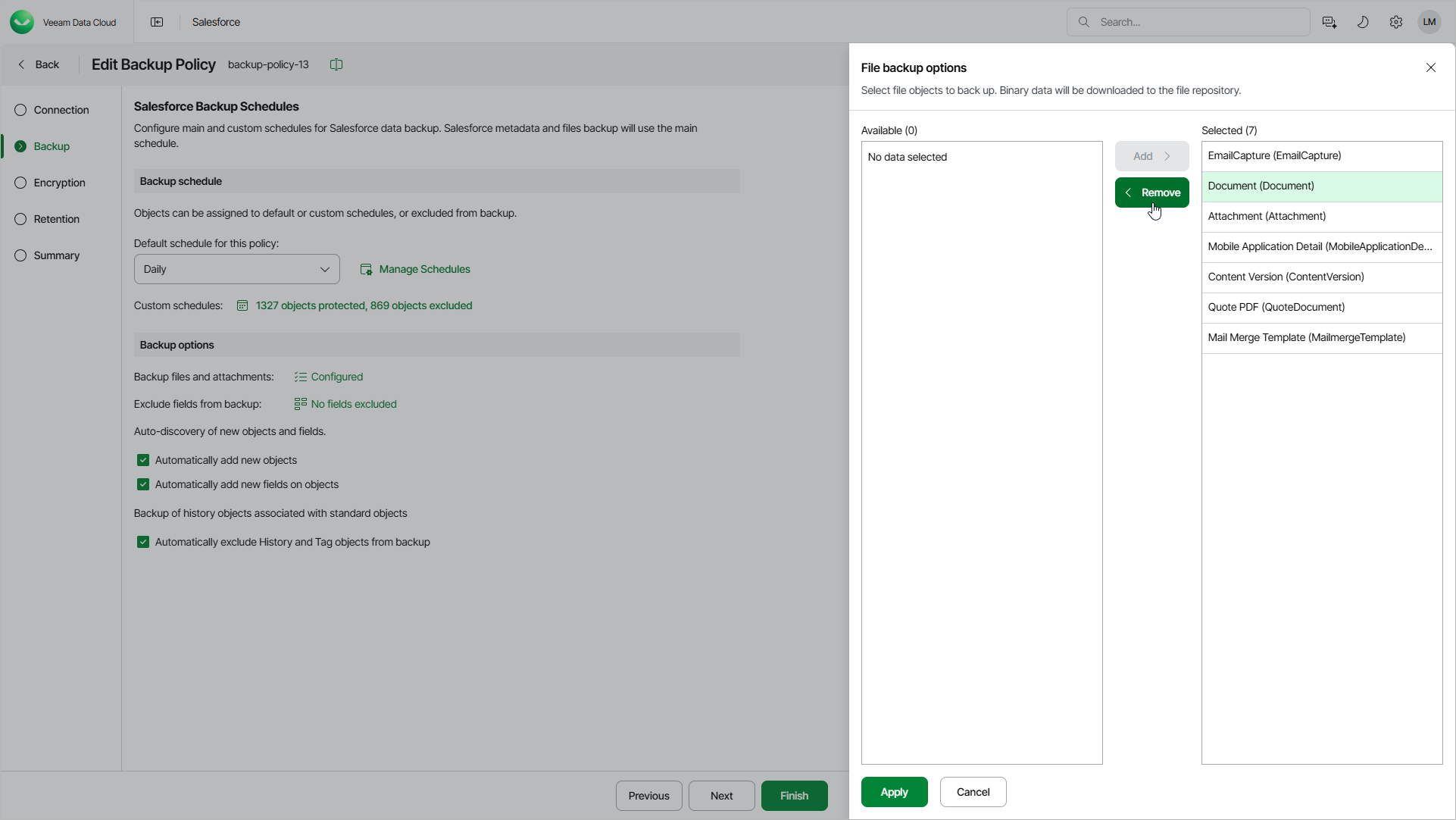
Task: Uncheck Automatically add new objects
Action: click(x=143, y=460)
